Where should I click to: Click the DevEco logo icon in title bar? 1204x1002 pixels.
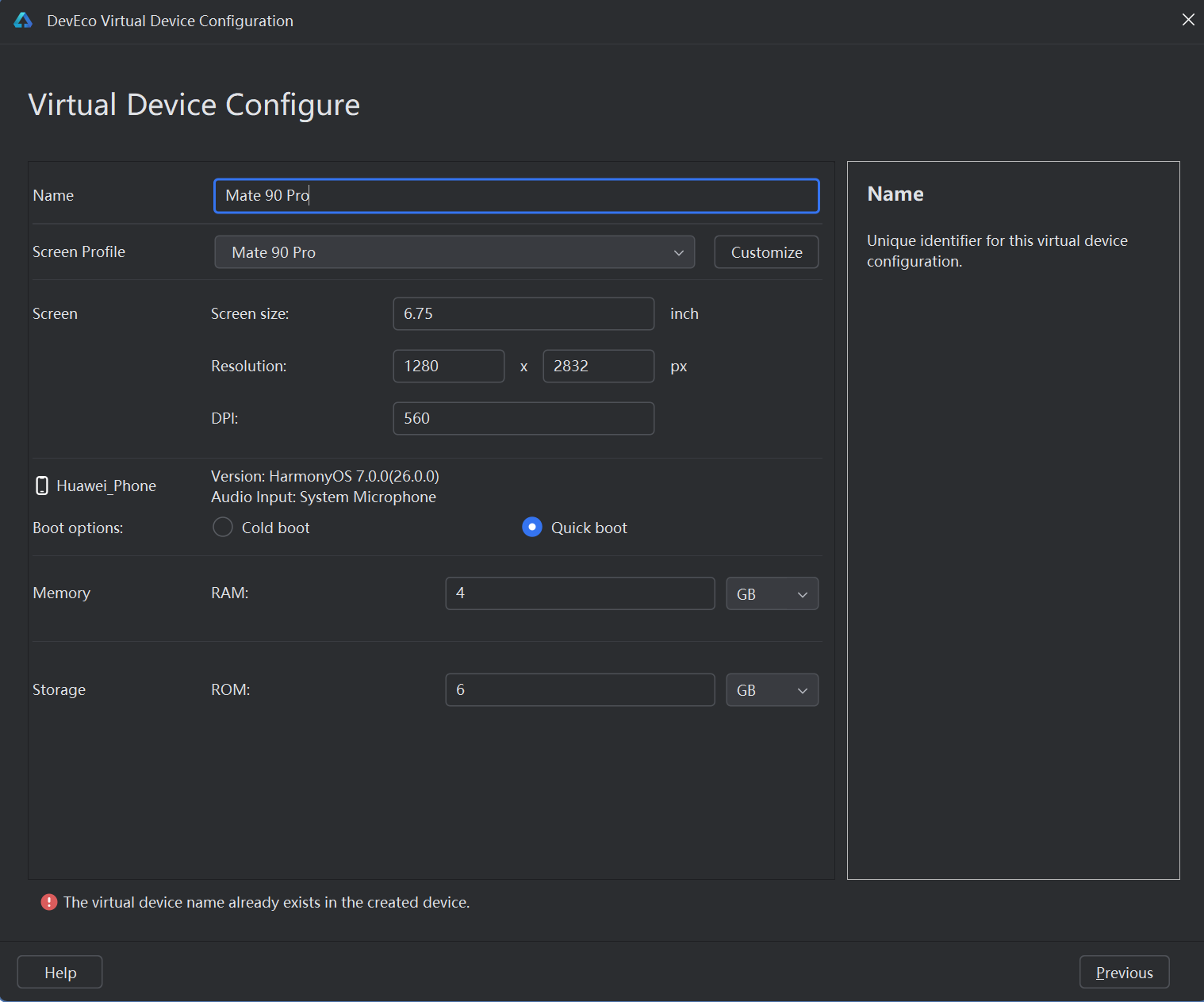click(x=23, y=21)
